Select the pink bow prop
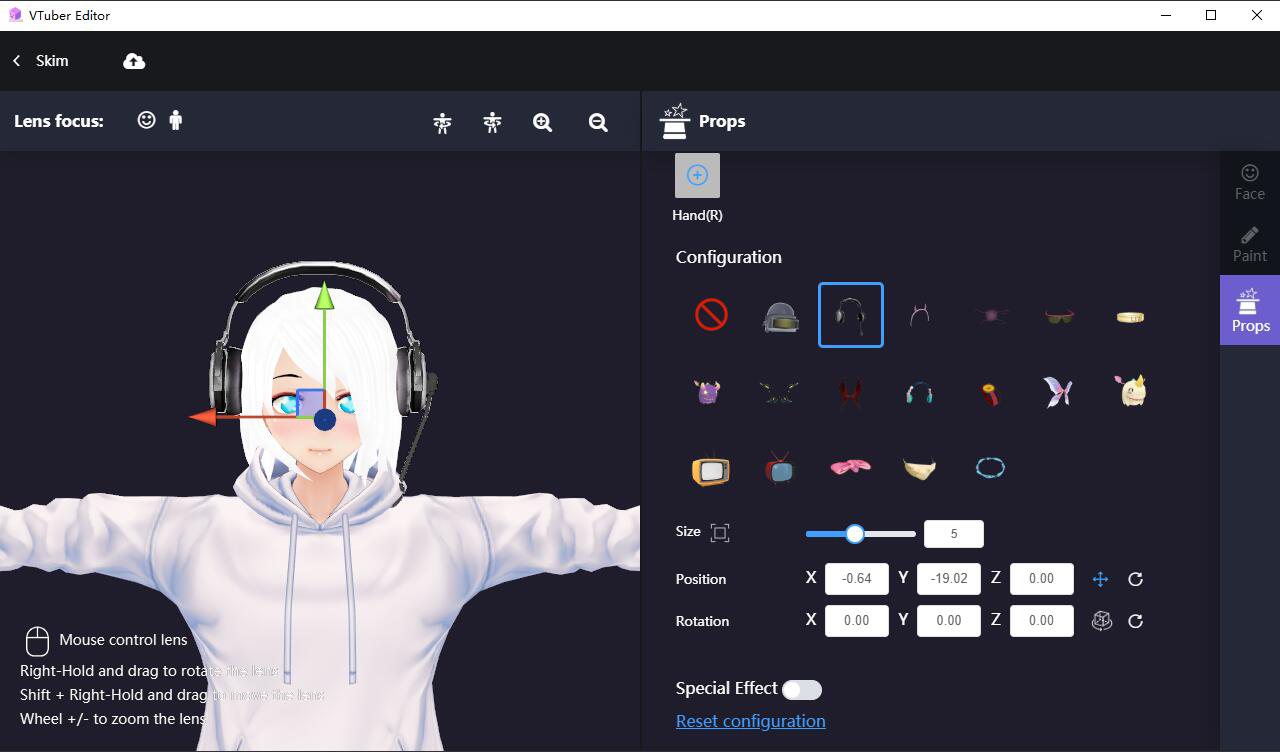This screenshot has height=752, width=1280. pos(850,467)
